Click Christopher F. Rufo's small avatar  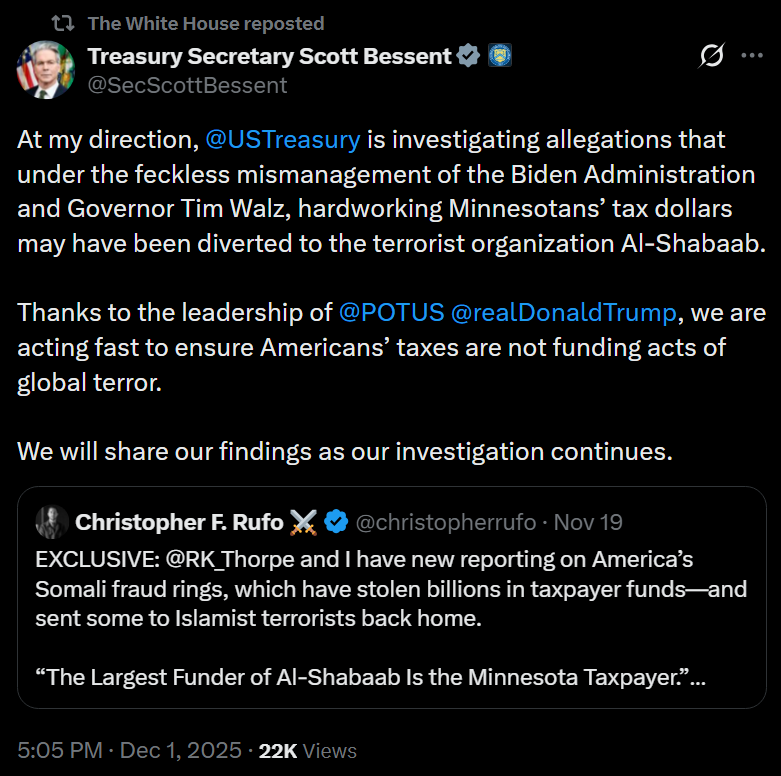51,521
